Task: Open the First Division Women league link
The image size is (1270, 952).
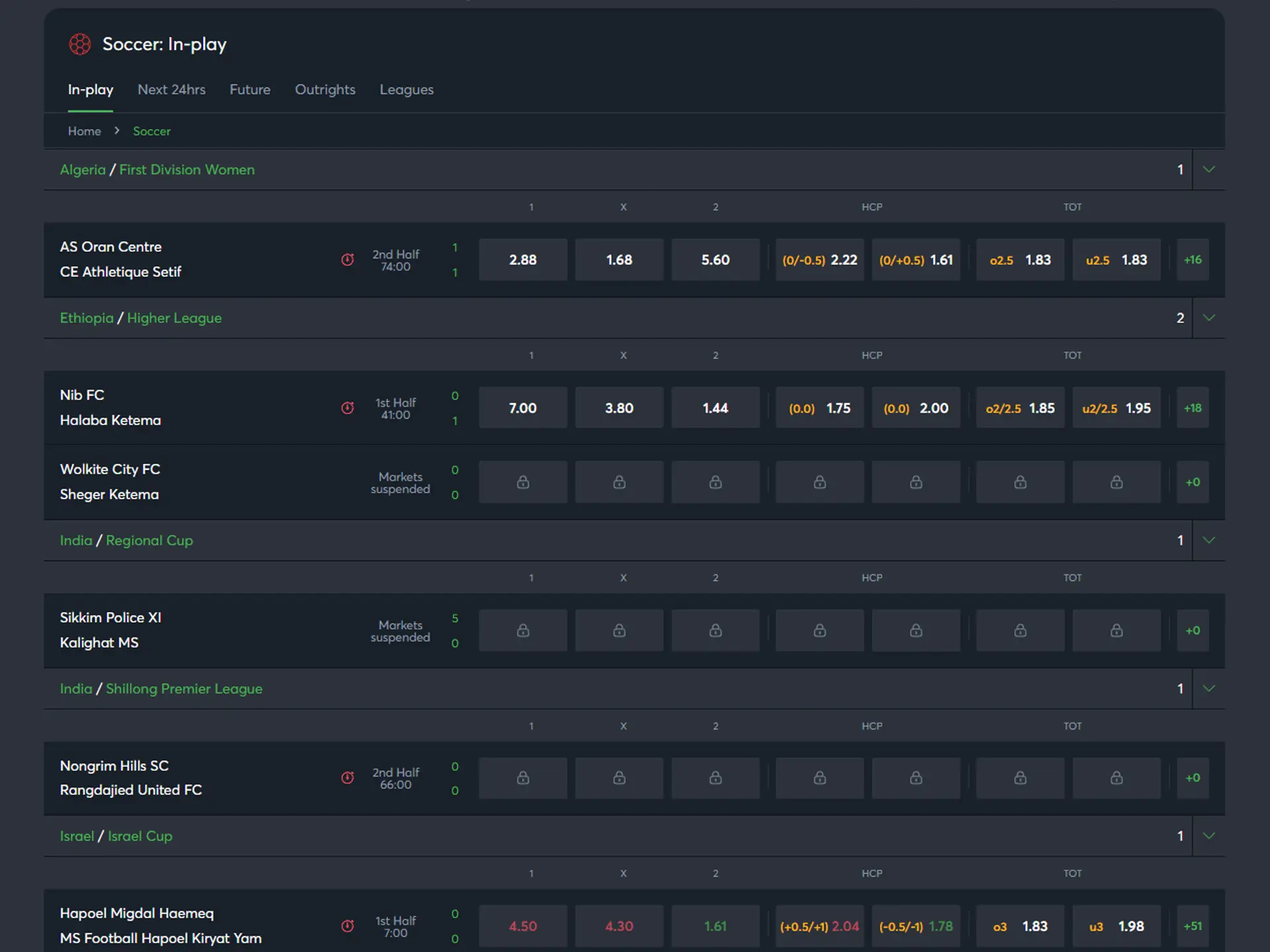Action: [x=187, y=170]
